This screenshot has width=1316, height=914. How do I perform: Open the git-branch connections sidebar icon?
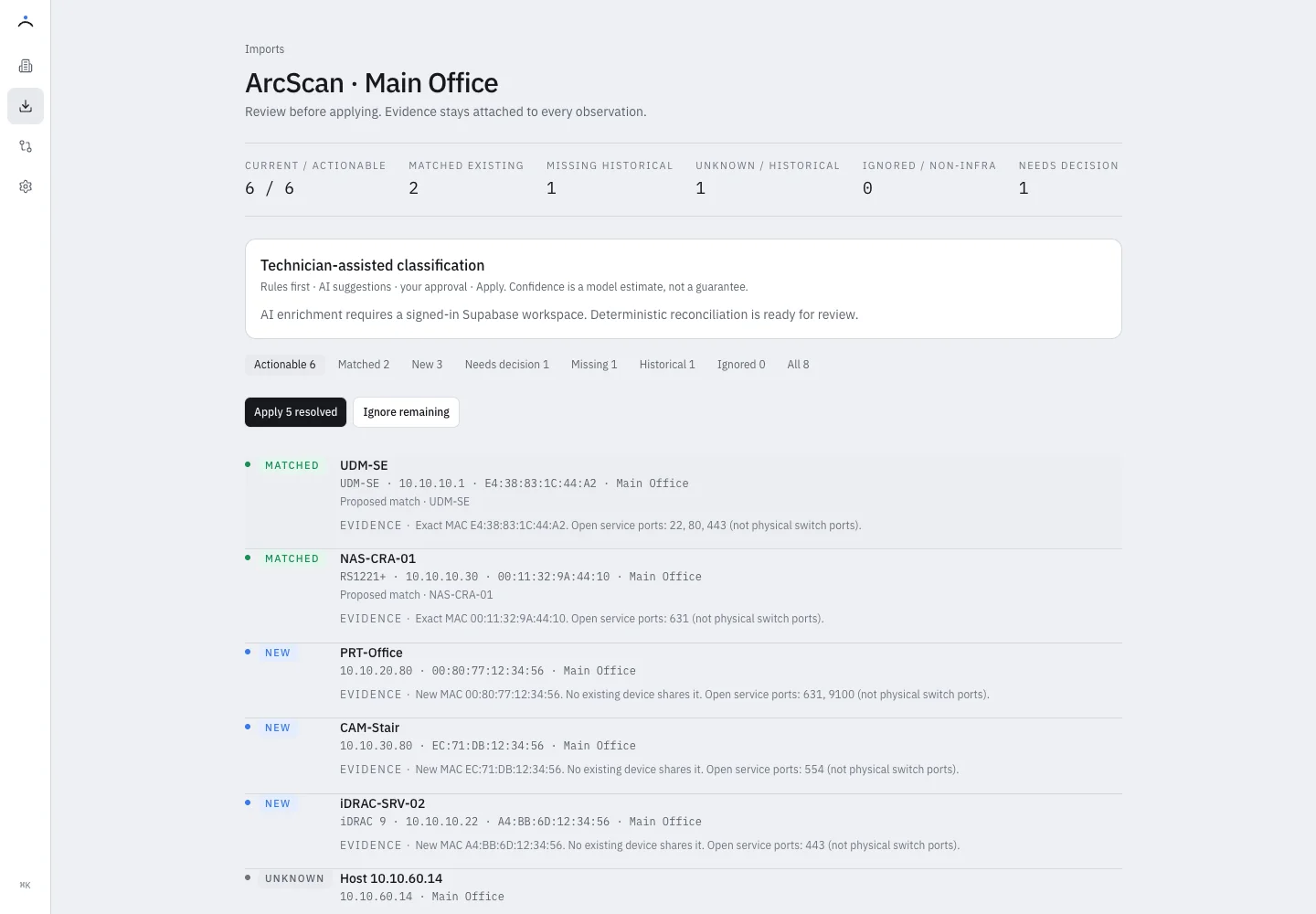pyautogui.click(x=26, y=146)
